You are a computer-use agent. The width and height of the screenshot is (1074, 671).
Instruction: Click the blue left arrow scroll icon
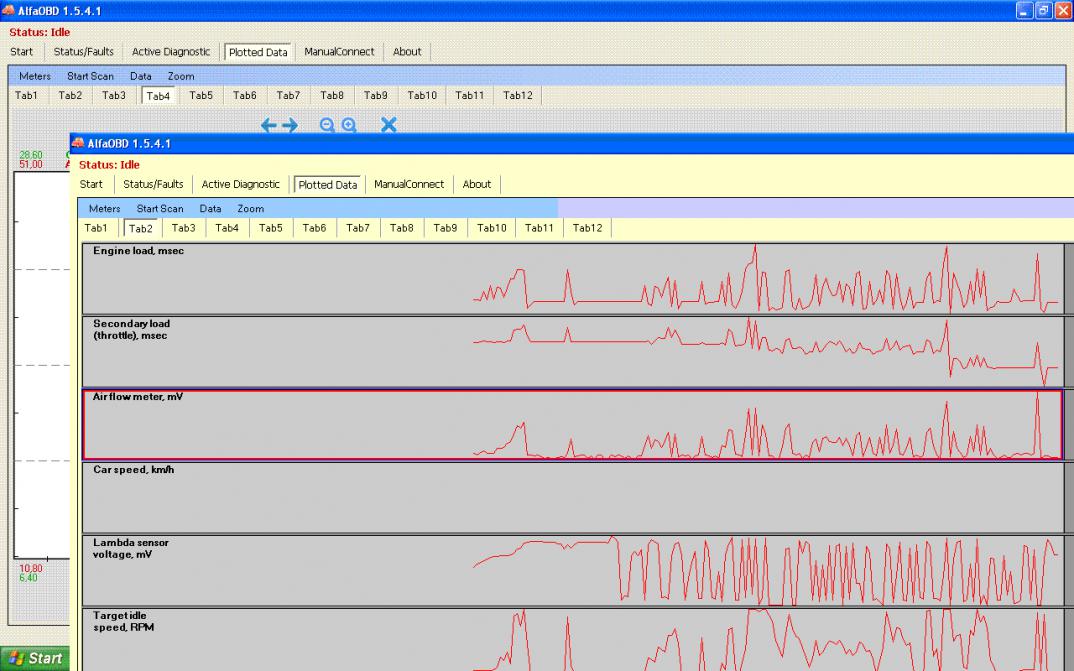(268, 125)
